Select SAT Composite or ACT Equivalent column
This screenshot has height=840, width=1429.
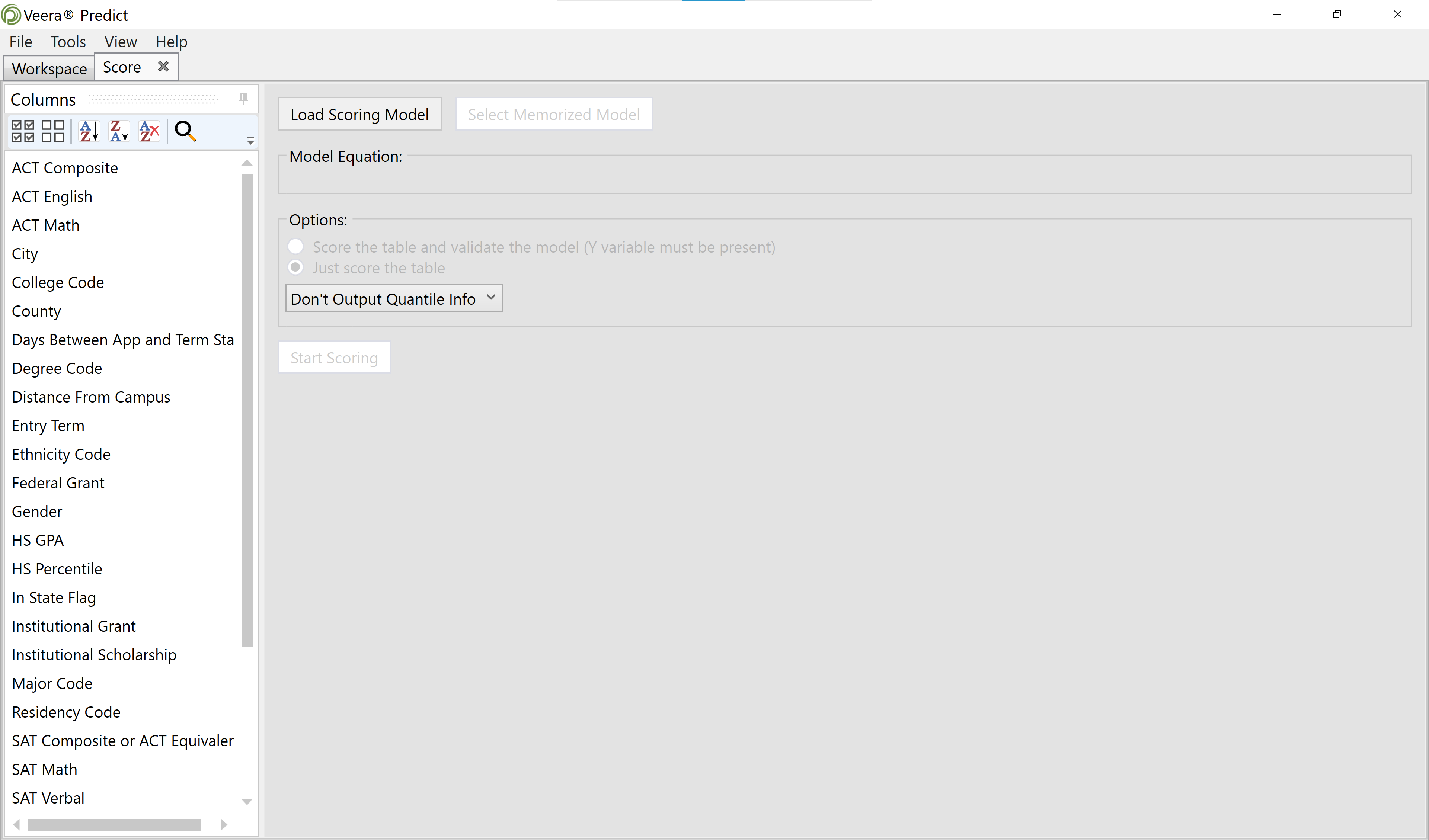(x=124, y=740)
